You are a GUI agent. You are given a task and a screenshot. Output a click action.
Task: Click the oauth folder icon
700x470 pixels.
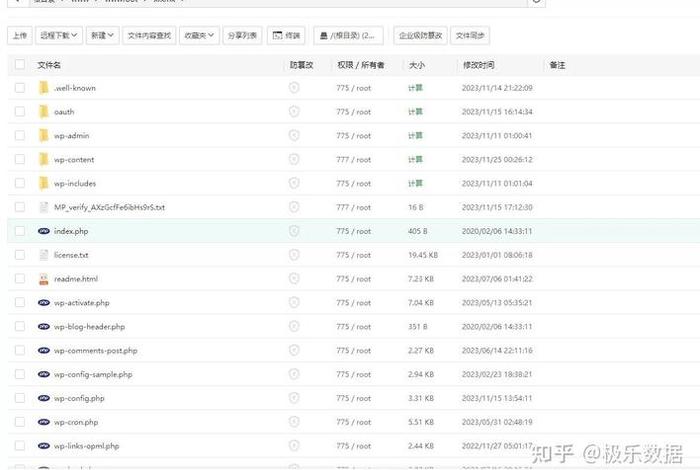tap(43, 112)
